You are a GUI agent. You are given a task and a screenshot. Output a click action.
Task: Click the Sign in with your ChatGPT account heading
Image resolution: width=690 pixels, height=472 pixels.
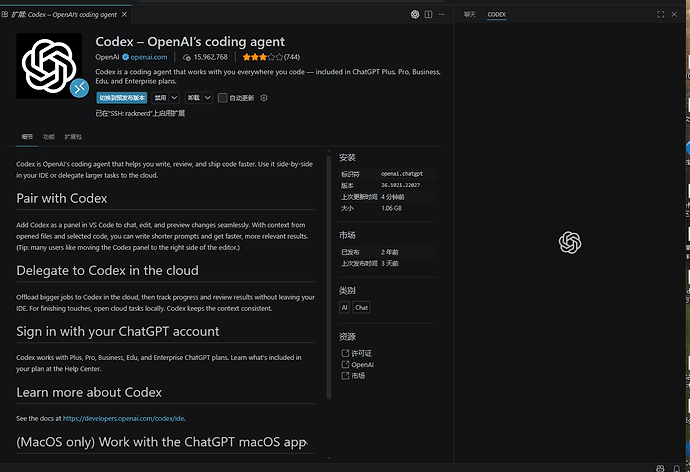click(x=117, y=331)
